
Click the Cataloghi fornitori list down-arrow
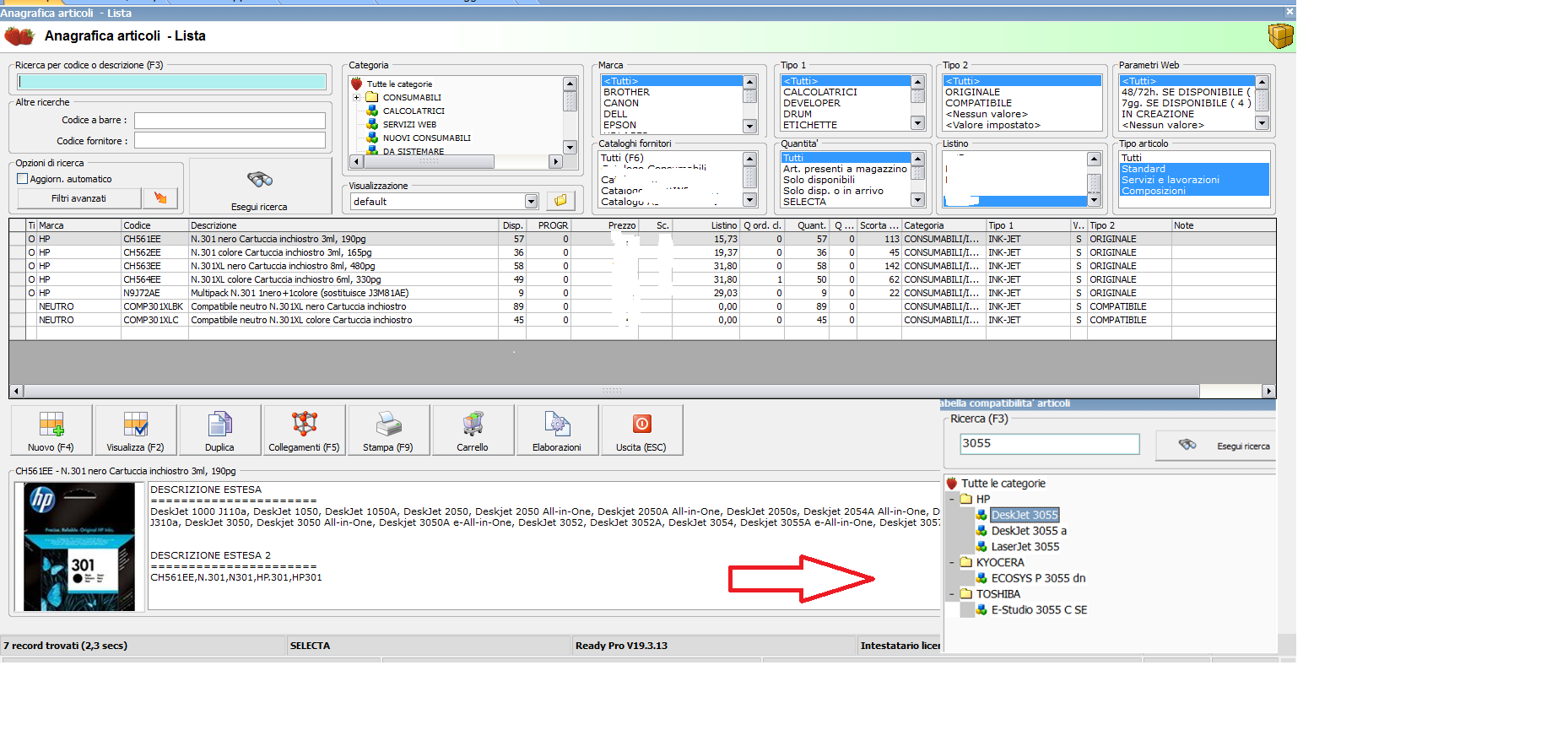click(749, 200)
